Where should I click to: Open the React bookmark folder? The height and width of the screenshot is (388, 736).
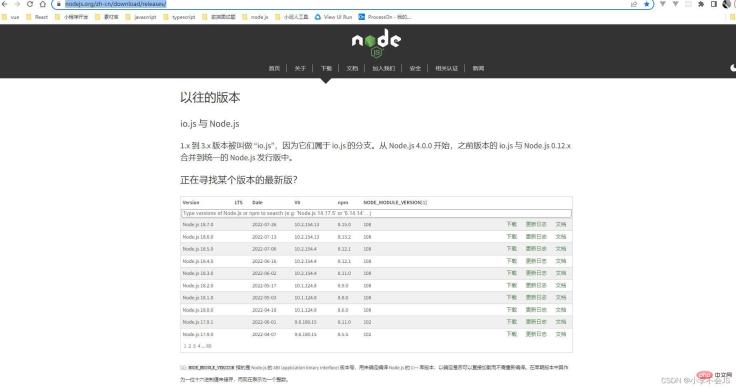coord(37,17)
